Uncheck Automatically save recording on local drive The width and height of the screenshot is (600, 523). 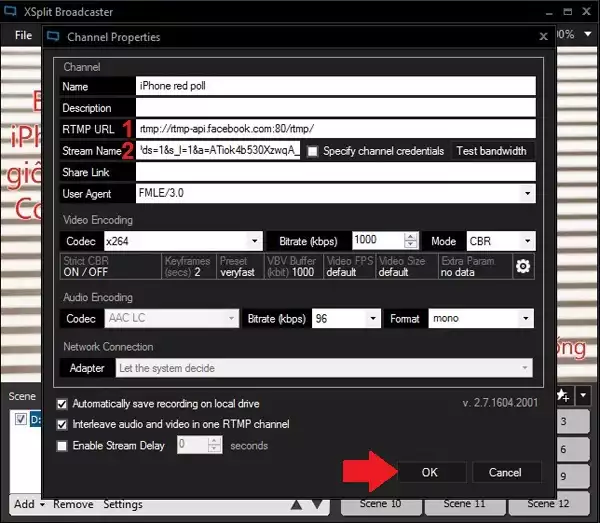tap(62, 404)
